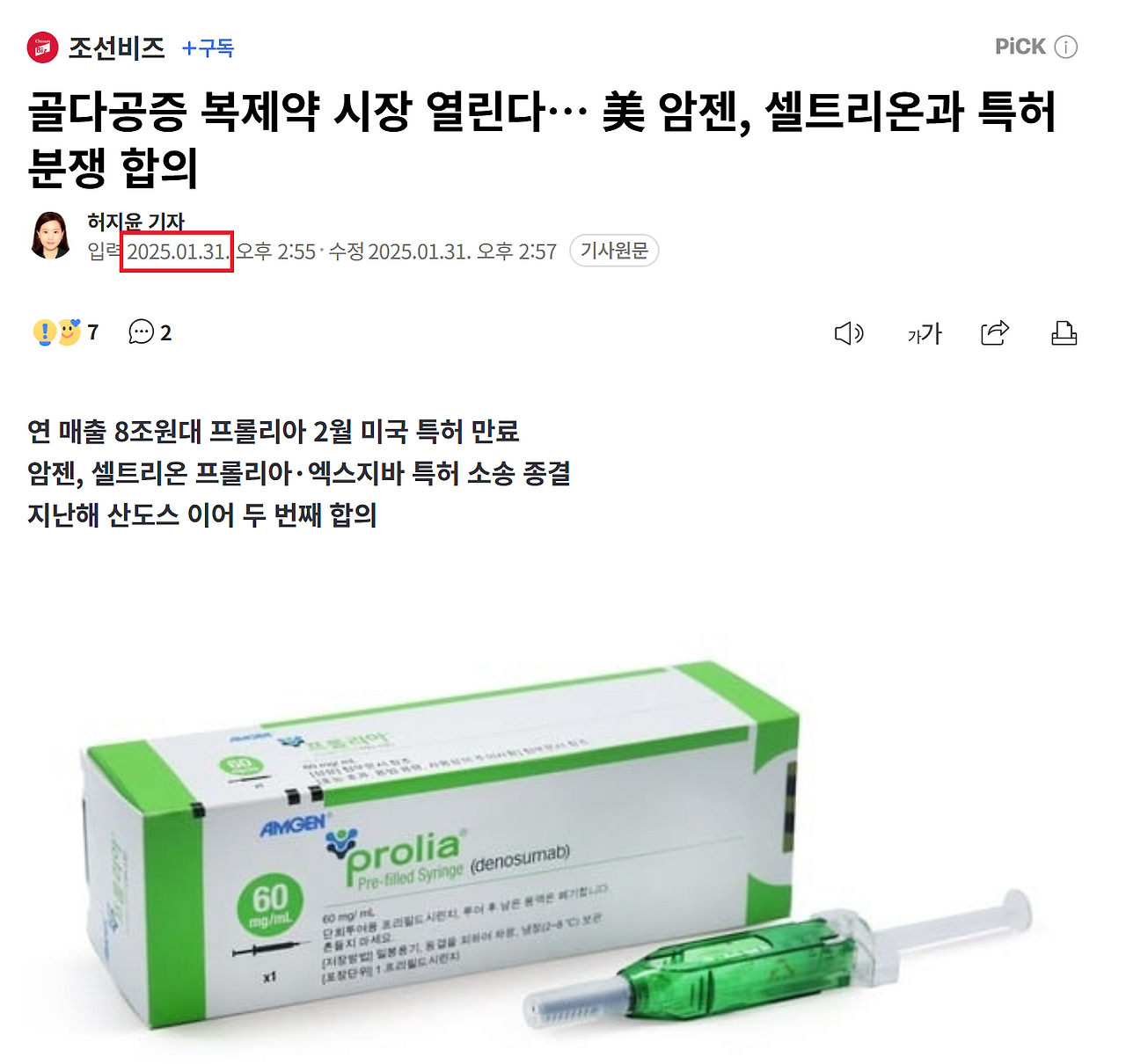Click the reporter profile photo
The width and height of the screenshot is (1126, 1064).
(x=51, y=236)
